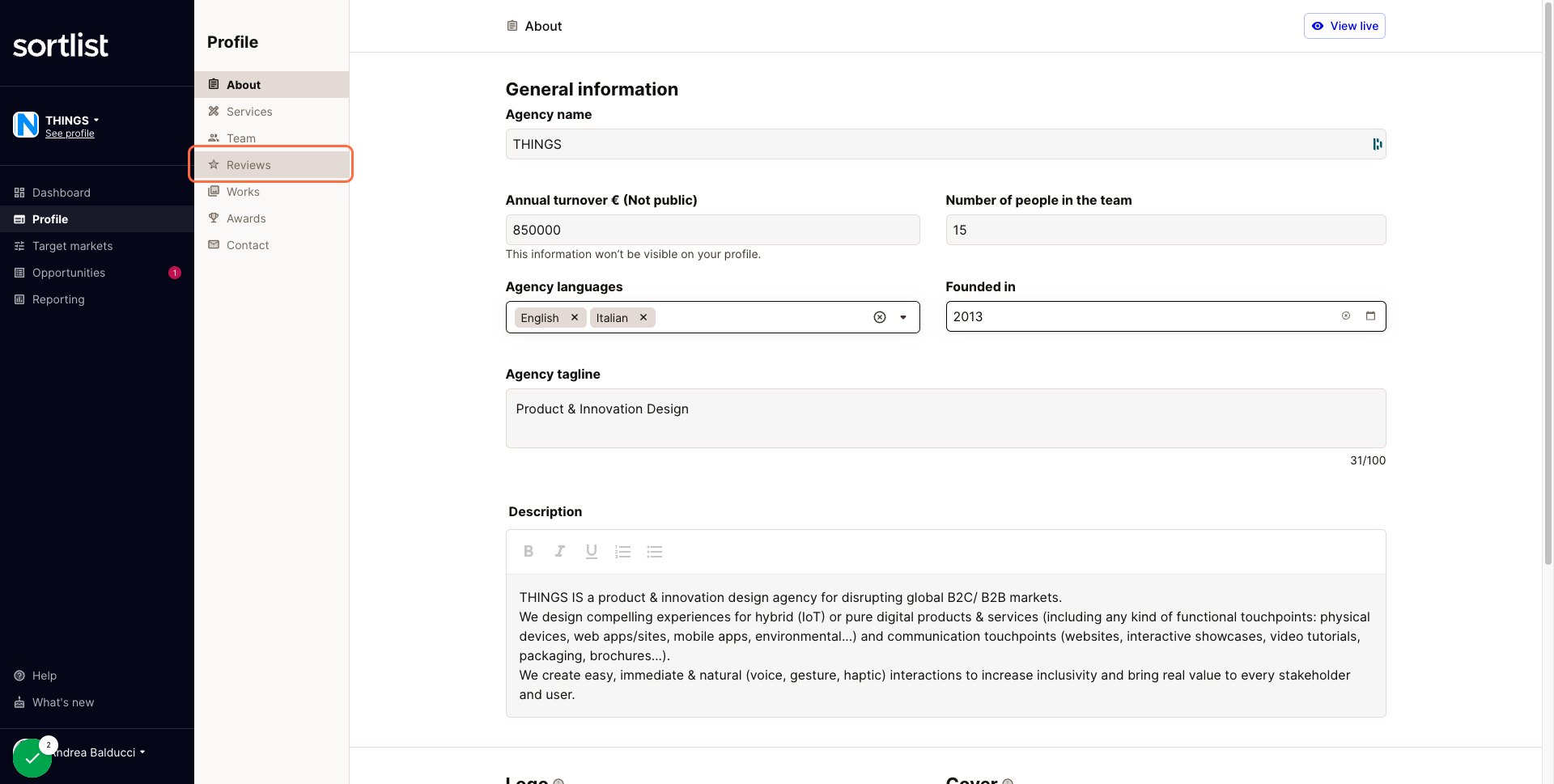Toggle bold formatting in Description

click(x=529, y=552)
